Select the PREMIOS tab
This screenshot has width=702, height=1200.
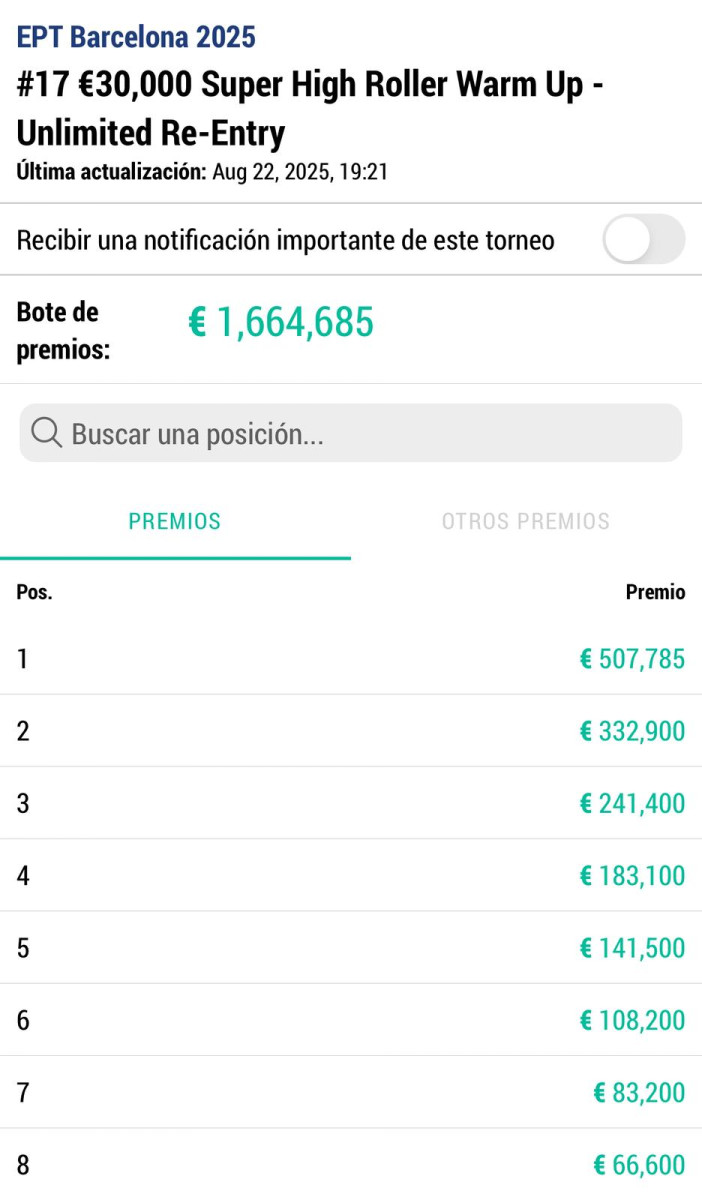point(175,521)
